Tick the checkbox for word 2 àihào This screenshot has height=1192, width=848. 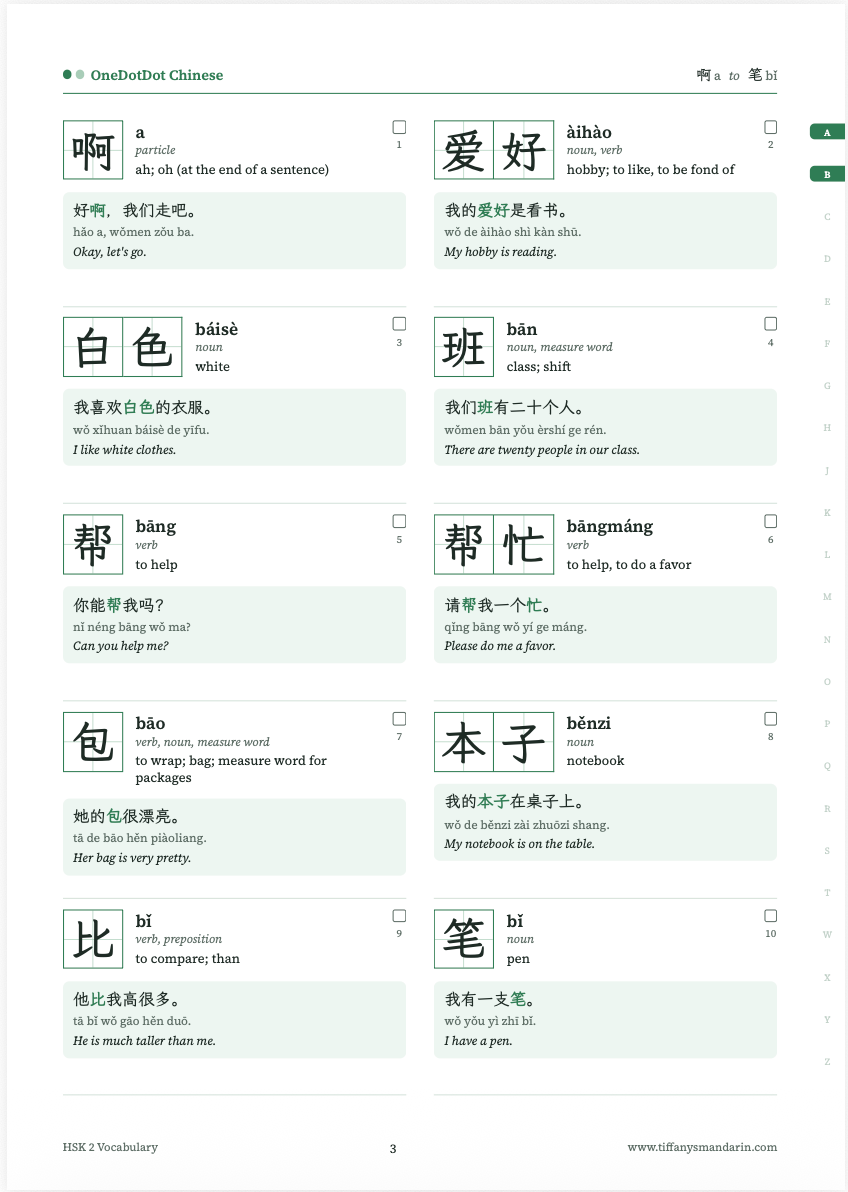(x=770, y=127)
